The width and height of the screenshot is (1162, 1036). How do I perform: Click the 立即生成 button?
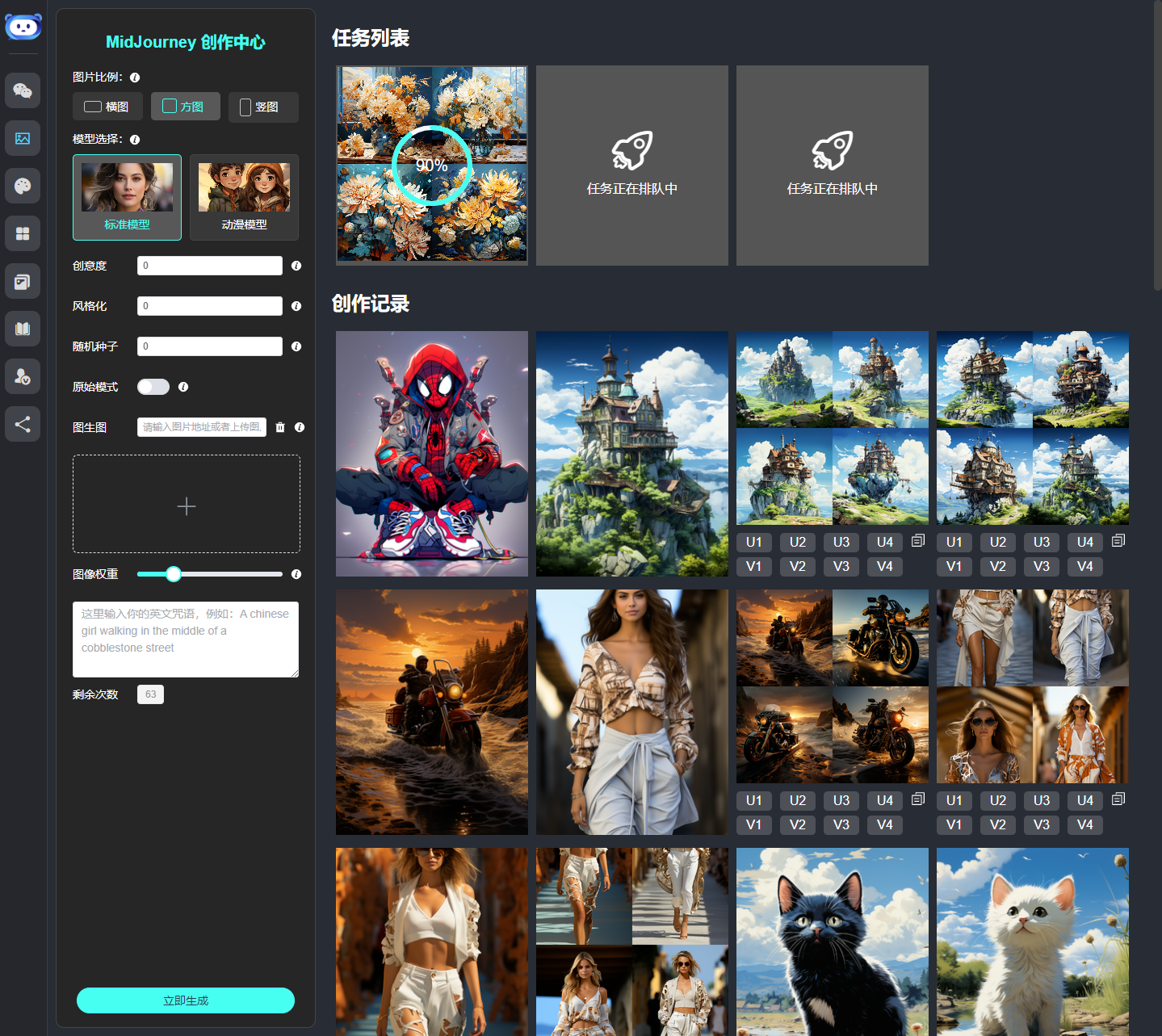tap(186, 1000)
